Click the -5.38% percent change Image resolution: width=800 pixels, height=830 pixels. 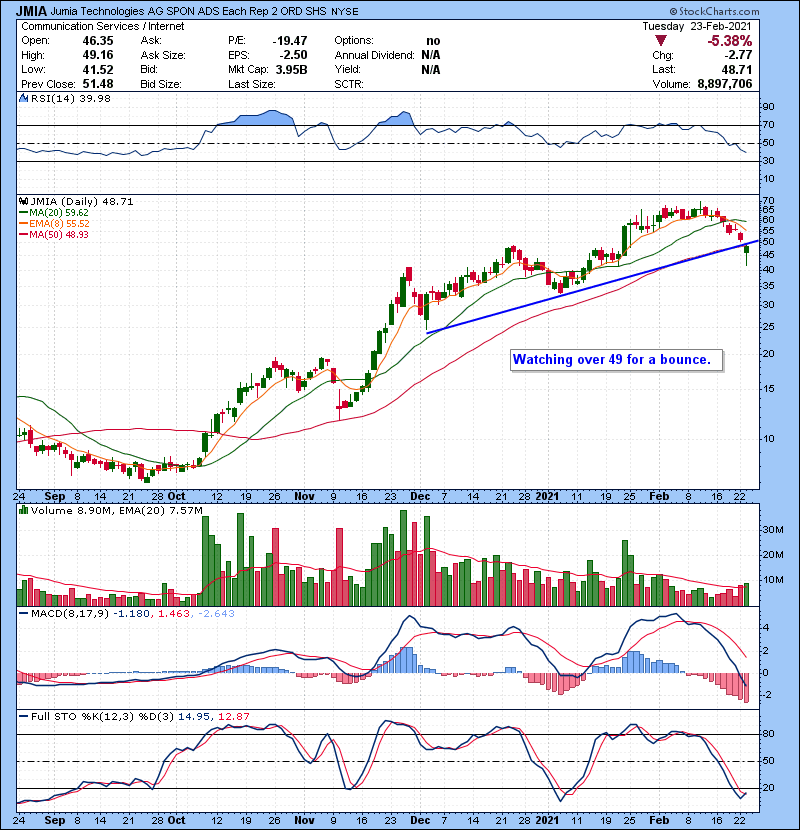730,41
